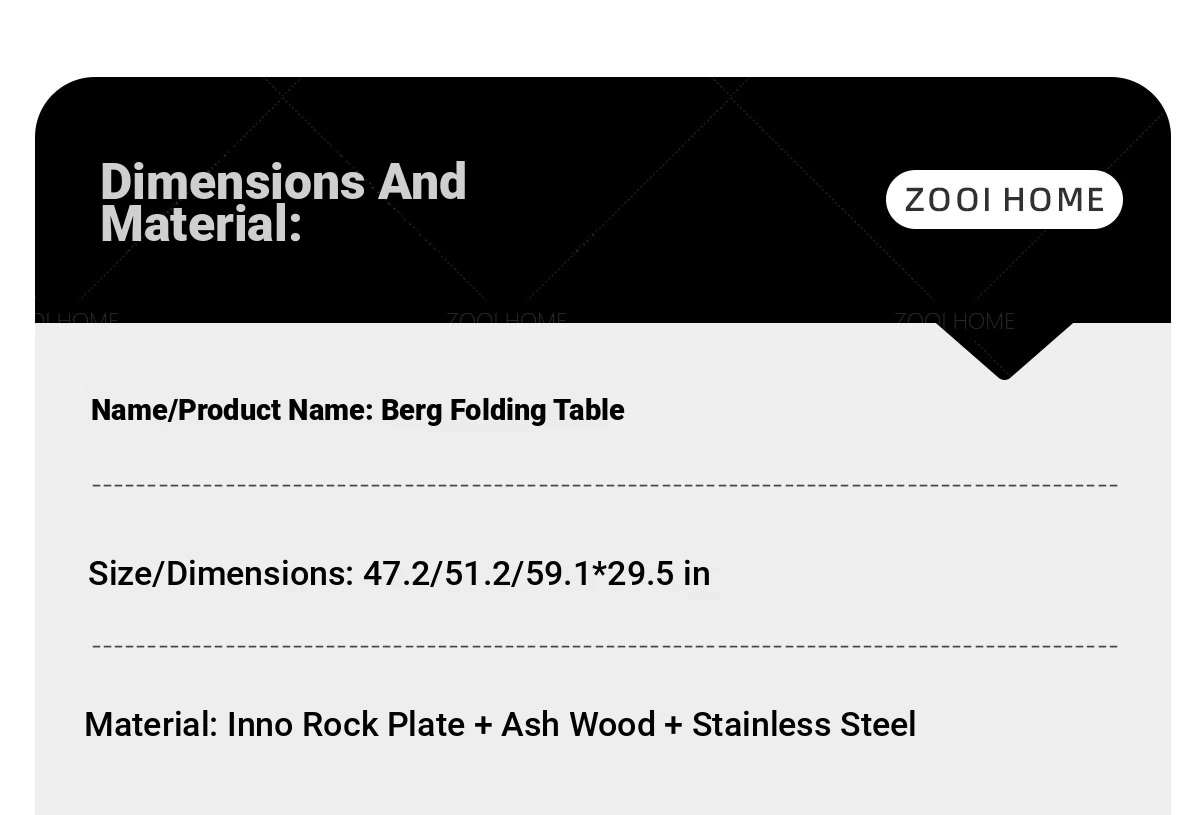Select the Berg Folding Table text
1200x815 pixels.
(503, 410)
